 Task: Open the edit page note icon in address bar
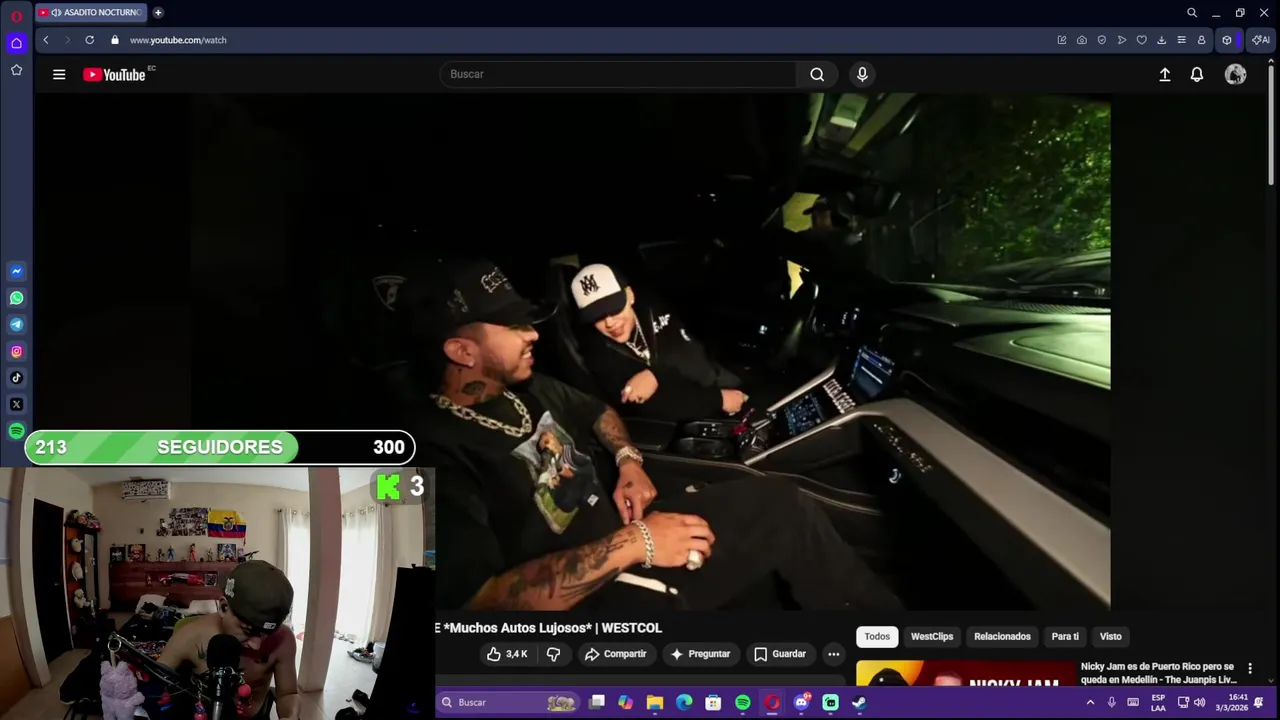pyautogui.click(x=1062, y=40)
